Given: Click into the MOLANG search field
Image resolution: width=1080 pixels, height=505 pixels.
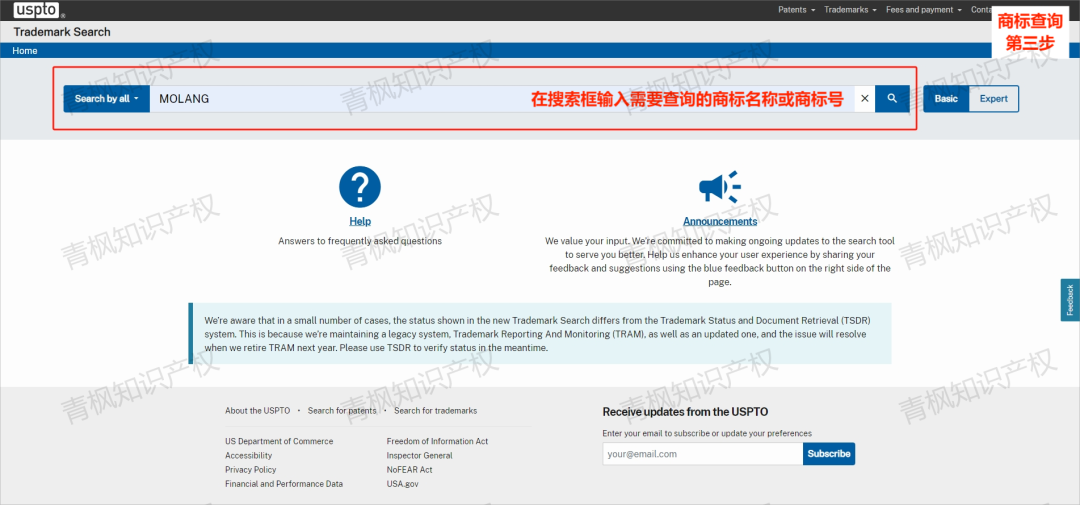Looking at the screenshot, I should 502,99.
